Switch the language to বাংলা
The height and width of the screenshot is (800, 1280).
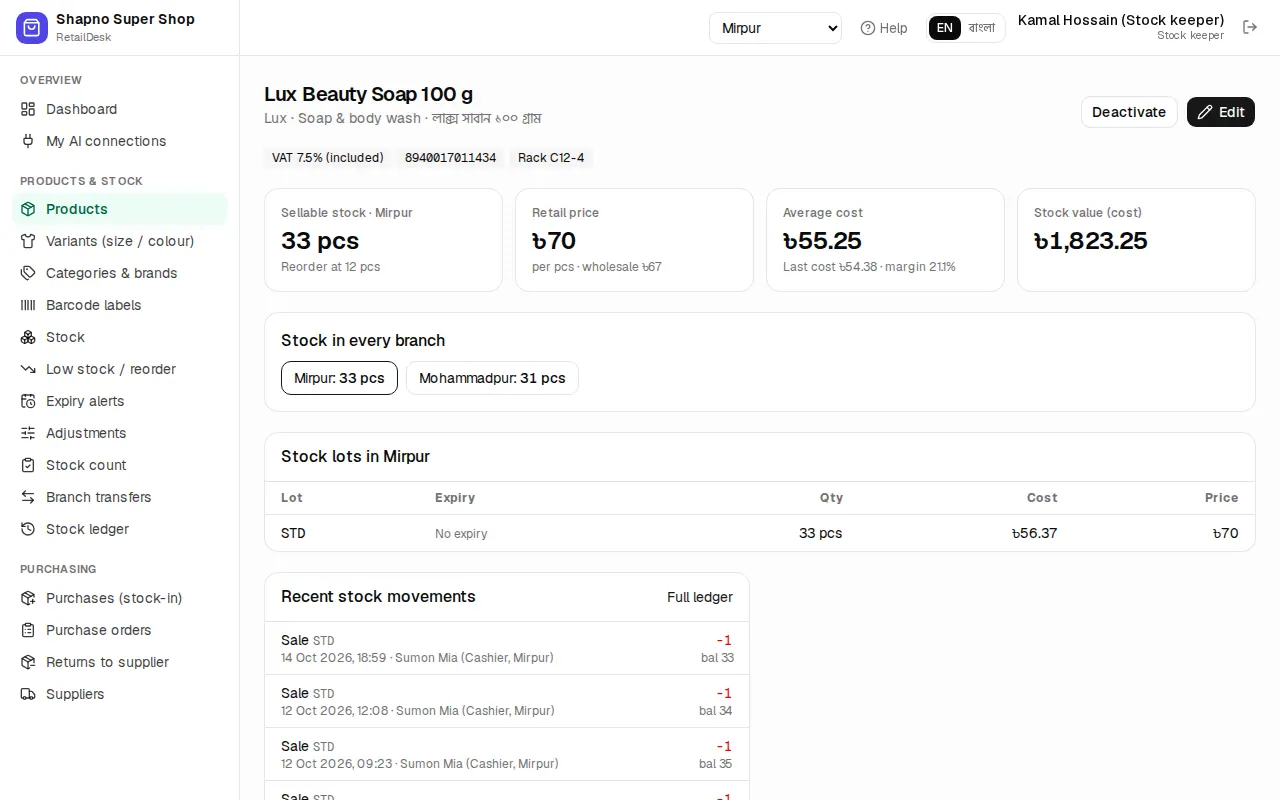pyautogui.click(x=982, y=28)
